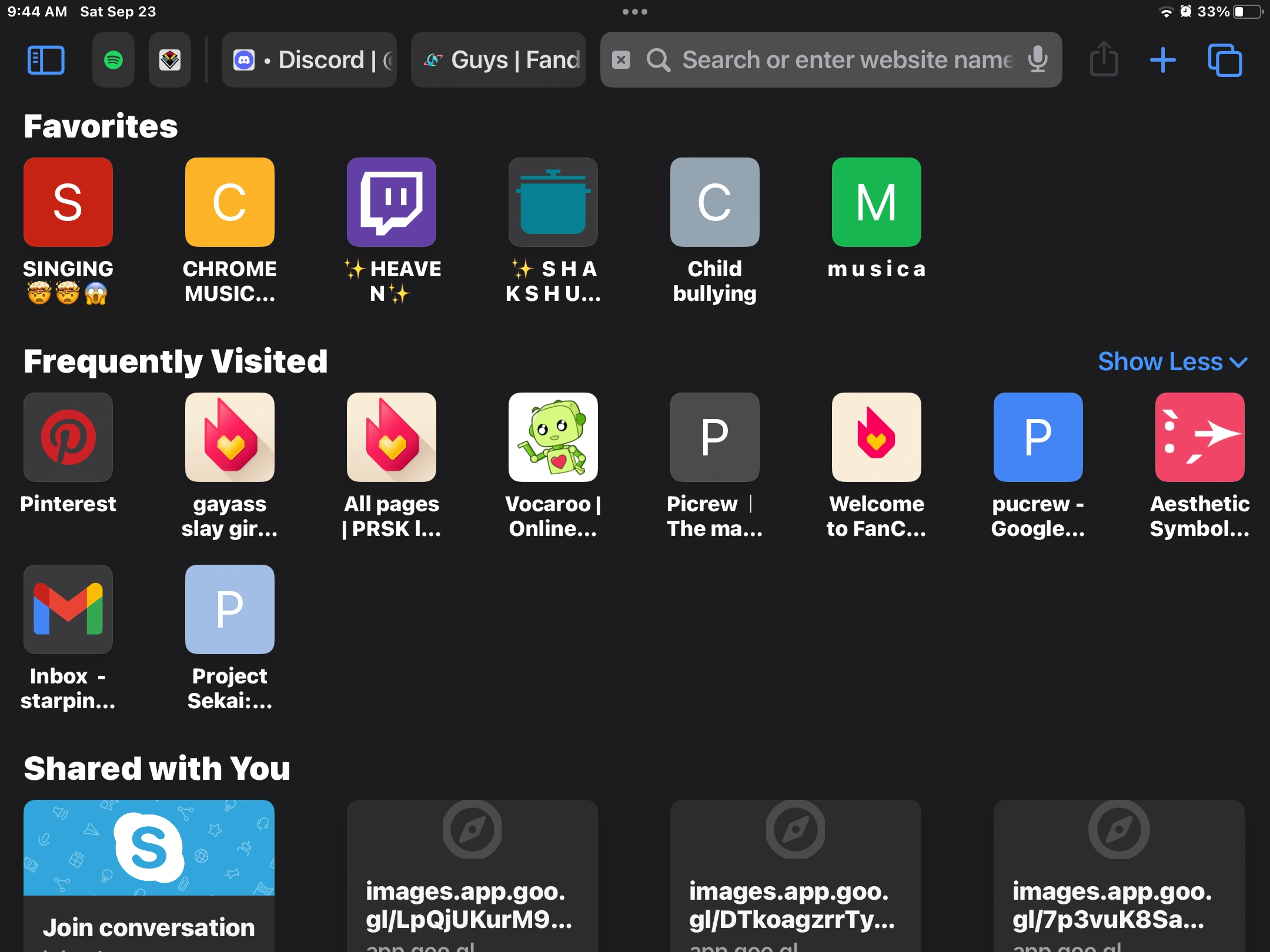Click the search or enter website field
Screen dimensions: 1270x952
(x=847, y=60)
